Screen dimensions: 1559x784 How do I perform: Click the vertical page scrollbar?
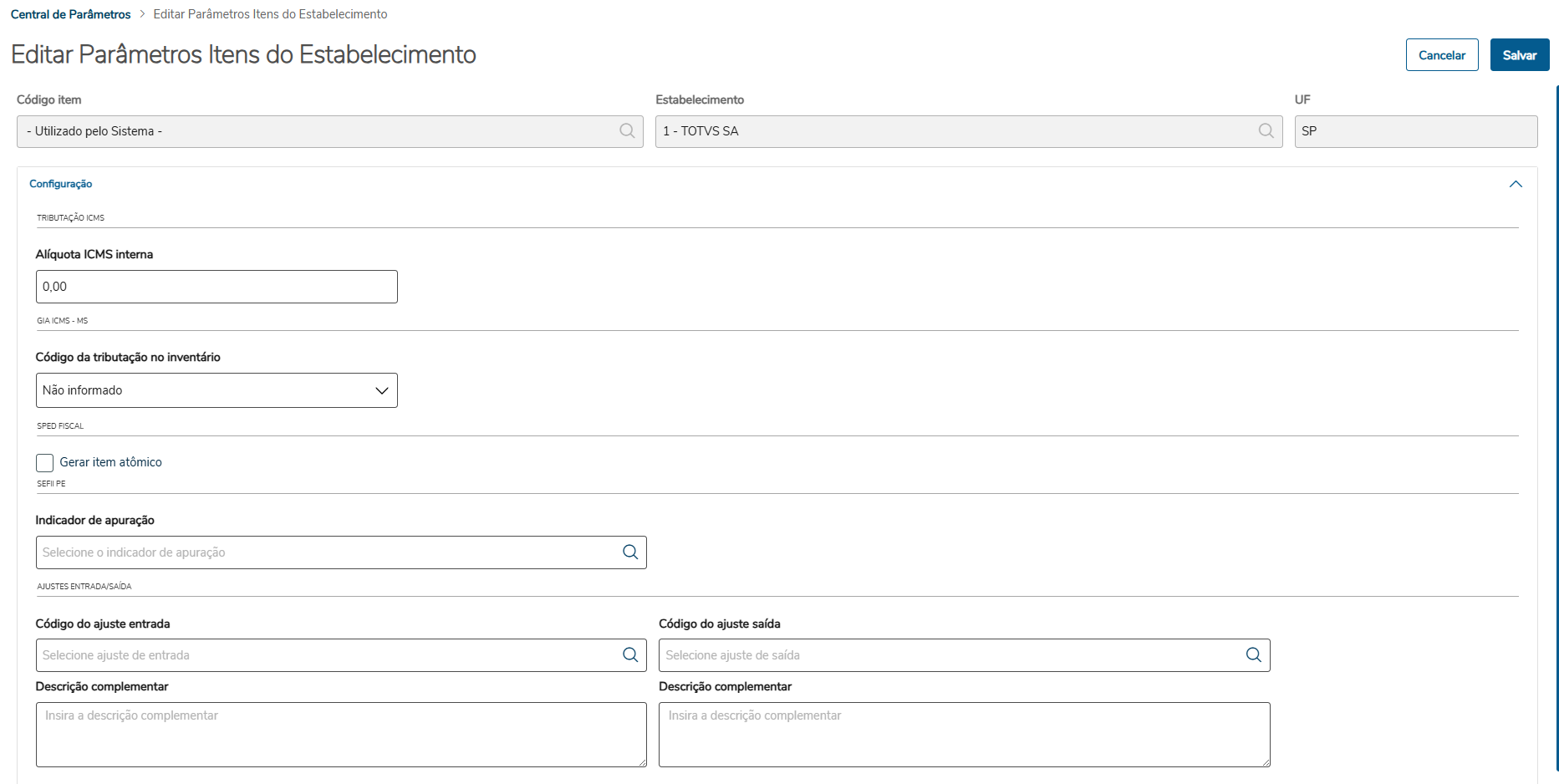[1556, 418]
